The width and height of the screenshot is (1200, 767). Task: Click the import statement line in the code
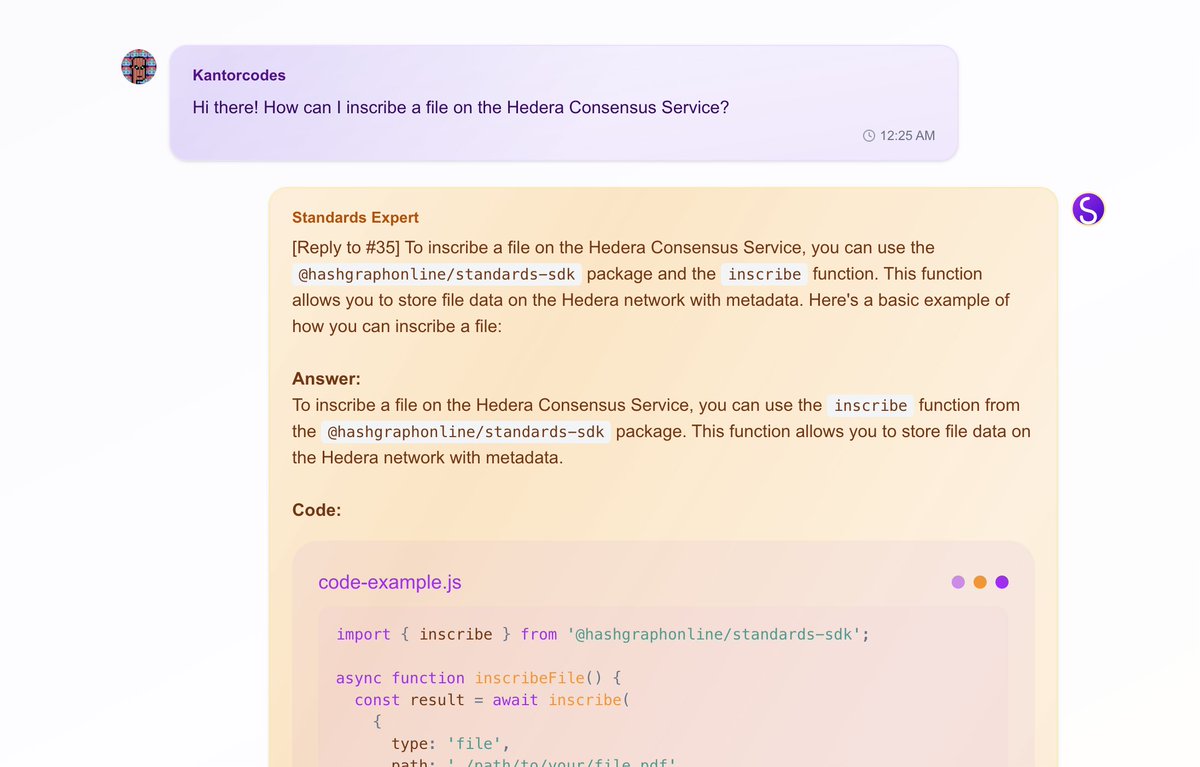point(603,634)
